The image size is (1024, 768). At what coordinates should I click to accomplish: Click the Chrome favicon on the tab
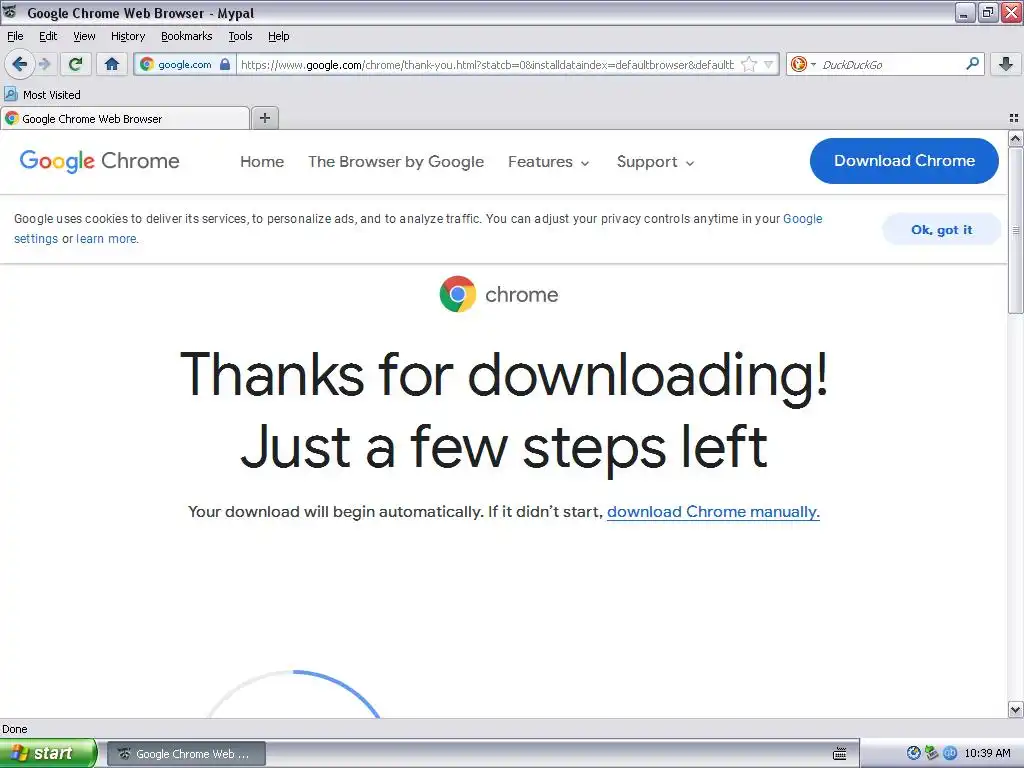pos(12,118)
